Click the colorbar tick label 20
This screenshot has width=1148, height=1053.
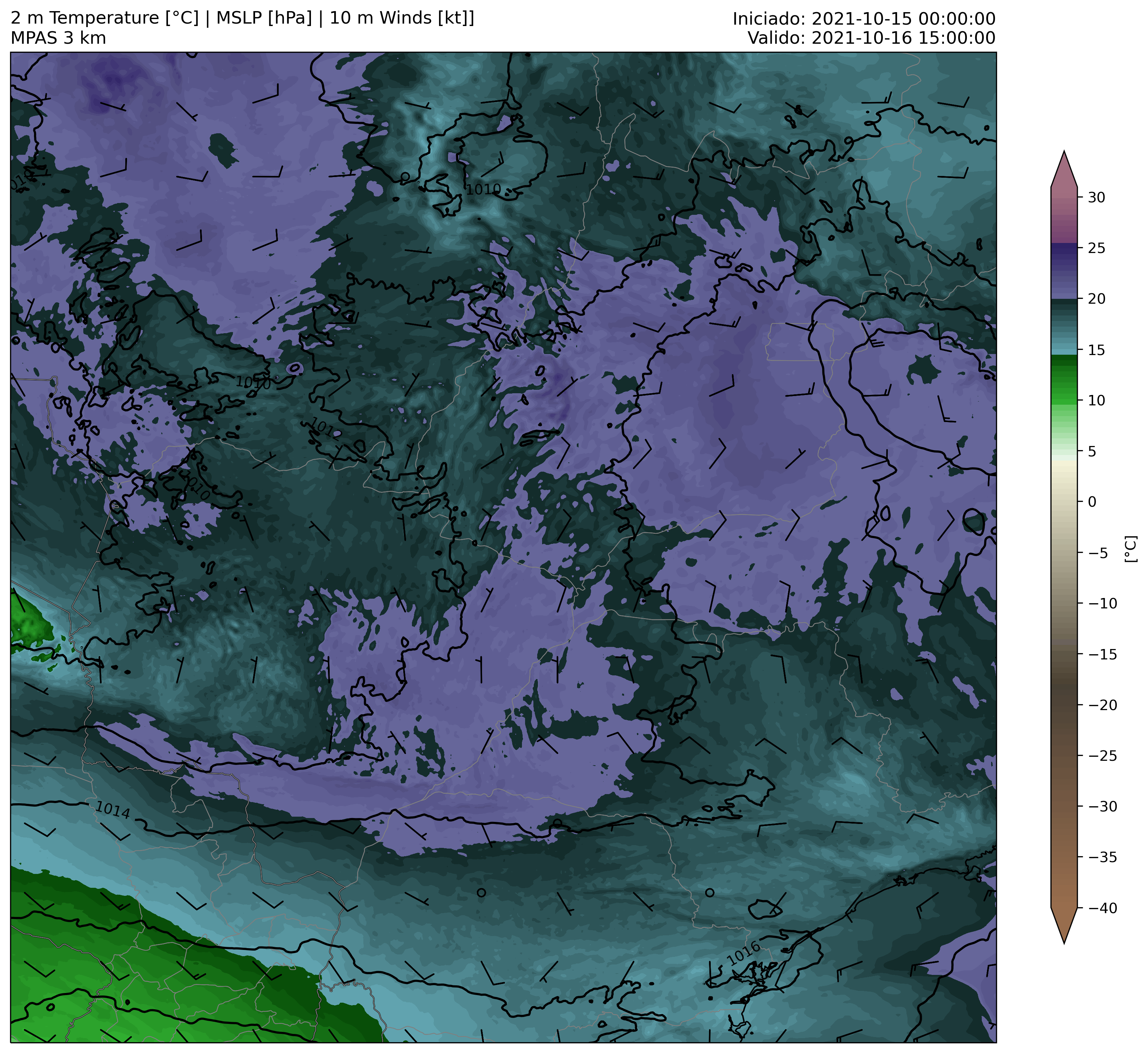pos(1096,298)
